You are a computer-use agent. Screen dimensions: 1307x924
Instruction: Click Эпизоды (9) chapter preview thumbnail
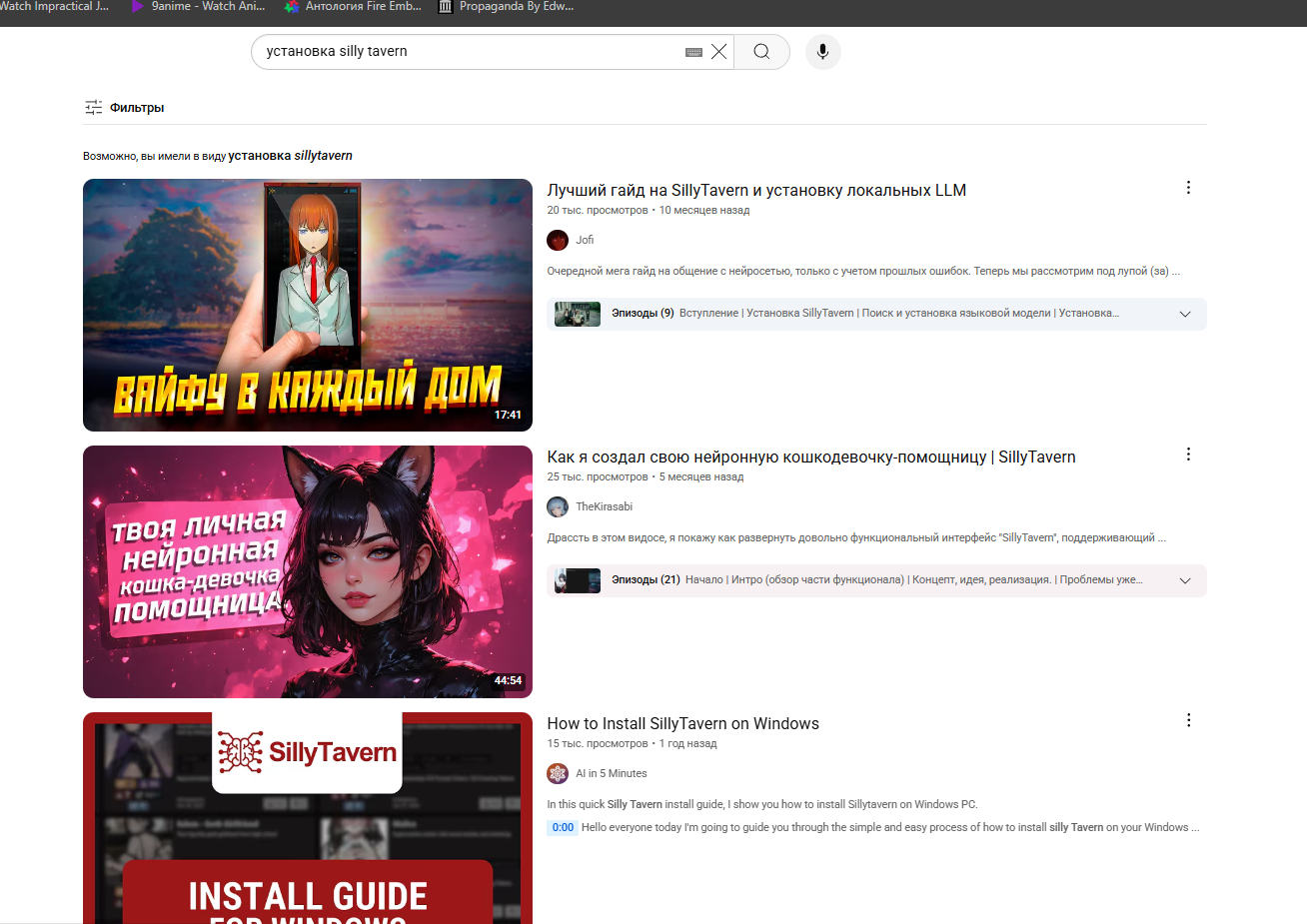(578, 314)
